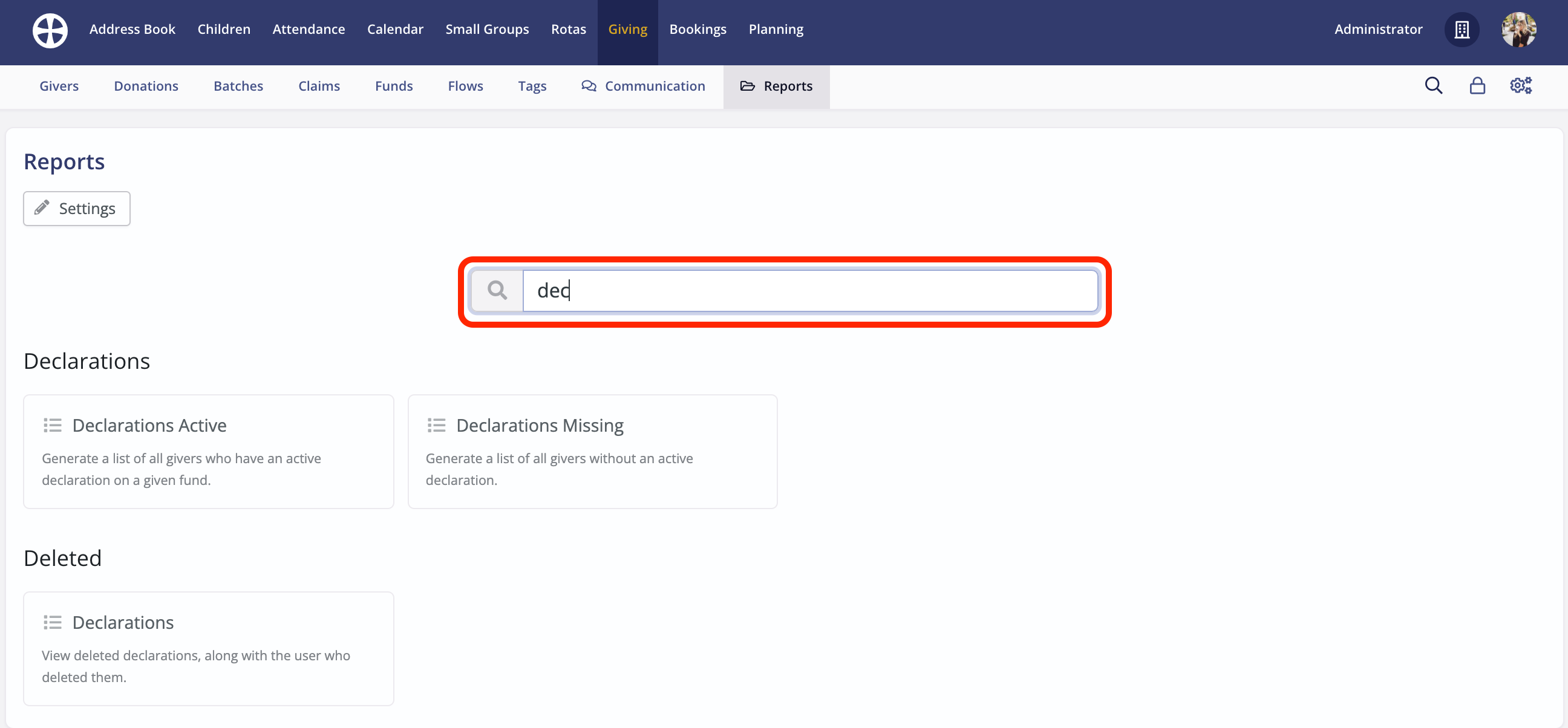Open the Communication tab
The height and width of the screenshot is (728, 1568).
pos(644,86)
